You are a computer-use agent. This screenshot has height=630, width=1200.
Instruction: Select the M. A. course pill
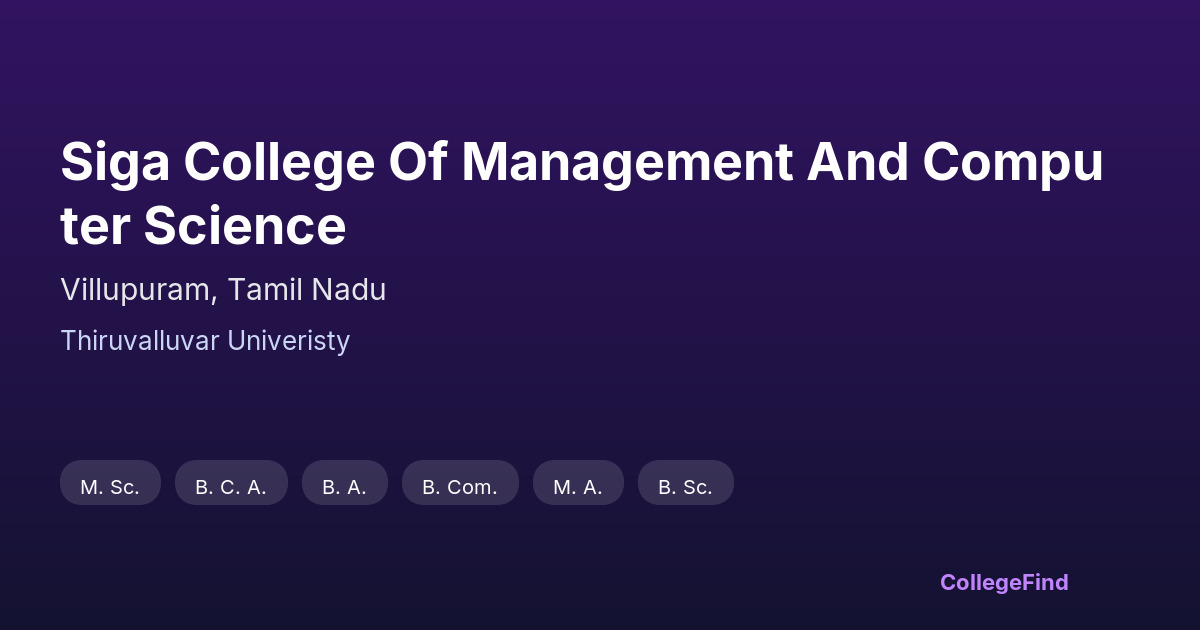coord(578,487)
